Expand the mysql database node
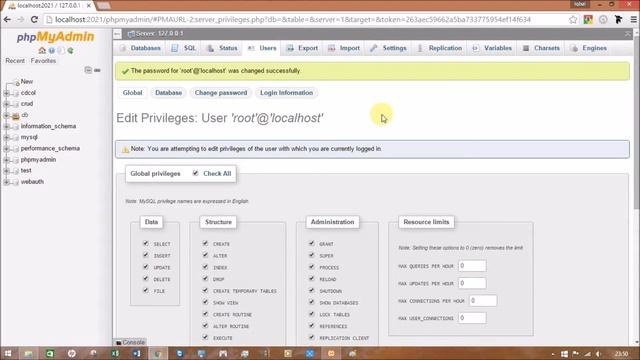The image size is (640, 360). pyautogui.click(x=6, y=138)
